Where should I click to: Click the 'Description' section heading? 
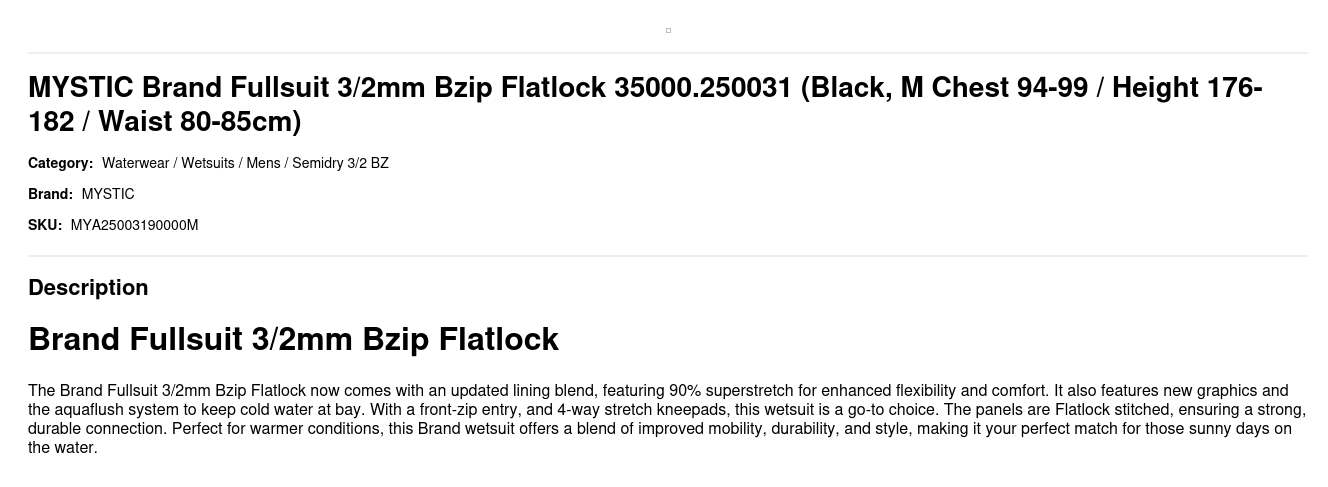(88, 288)
